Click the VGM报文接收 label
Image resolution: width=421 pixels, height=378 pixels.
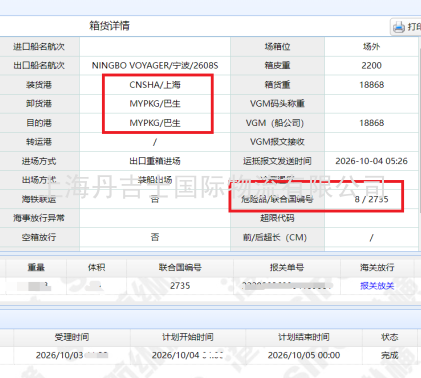[277, 142]
